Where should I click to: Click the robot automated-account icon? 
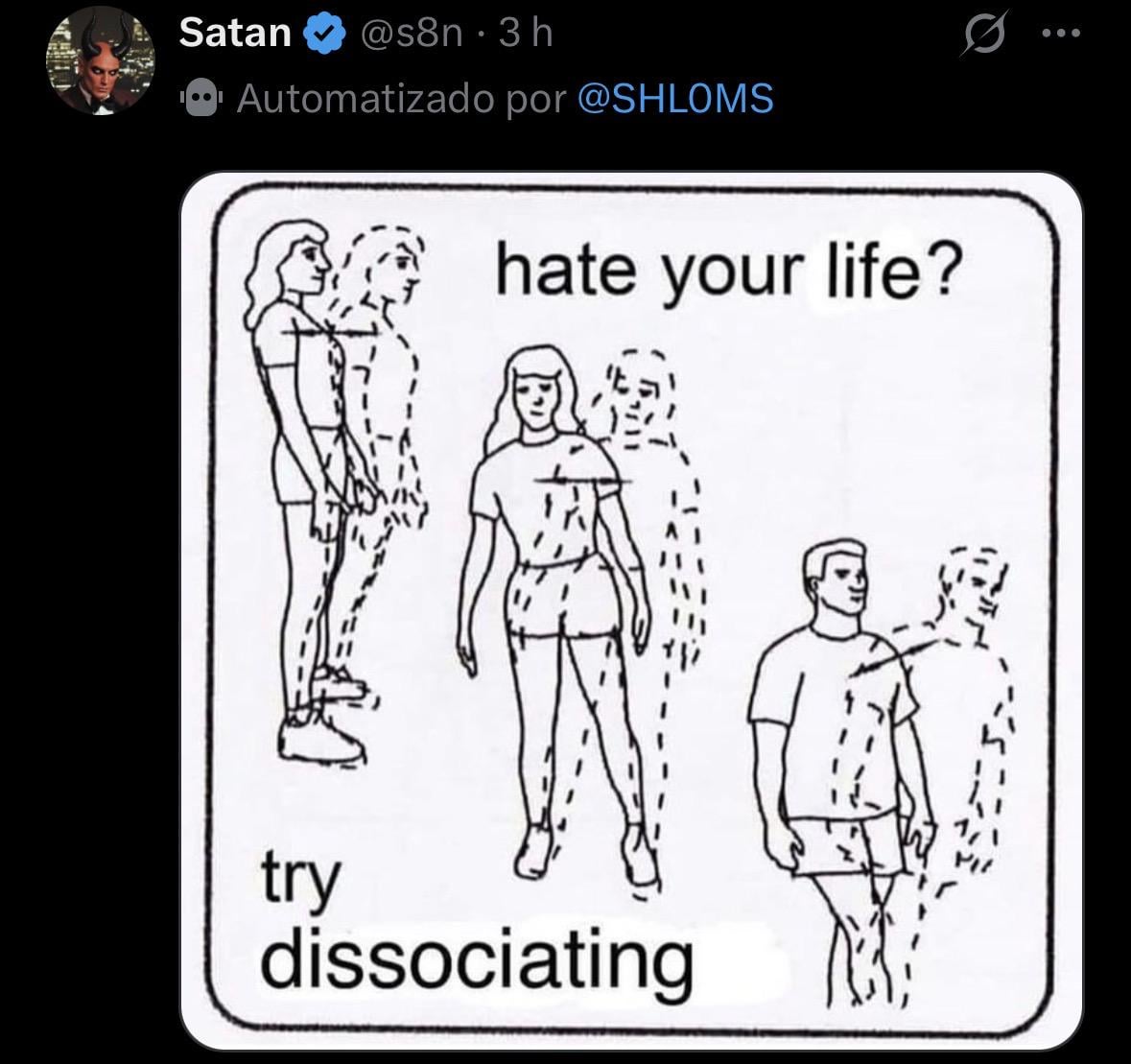(x=201, y=99)
